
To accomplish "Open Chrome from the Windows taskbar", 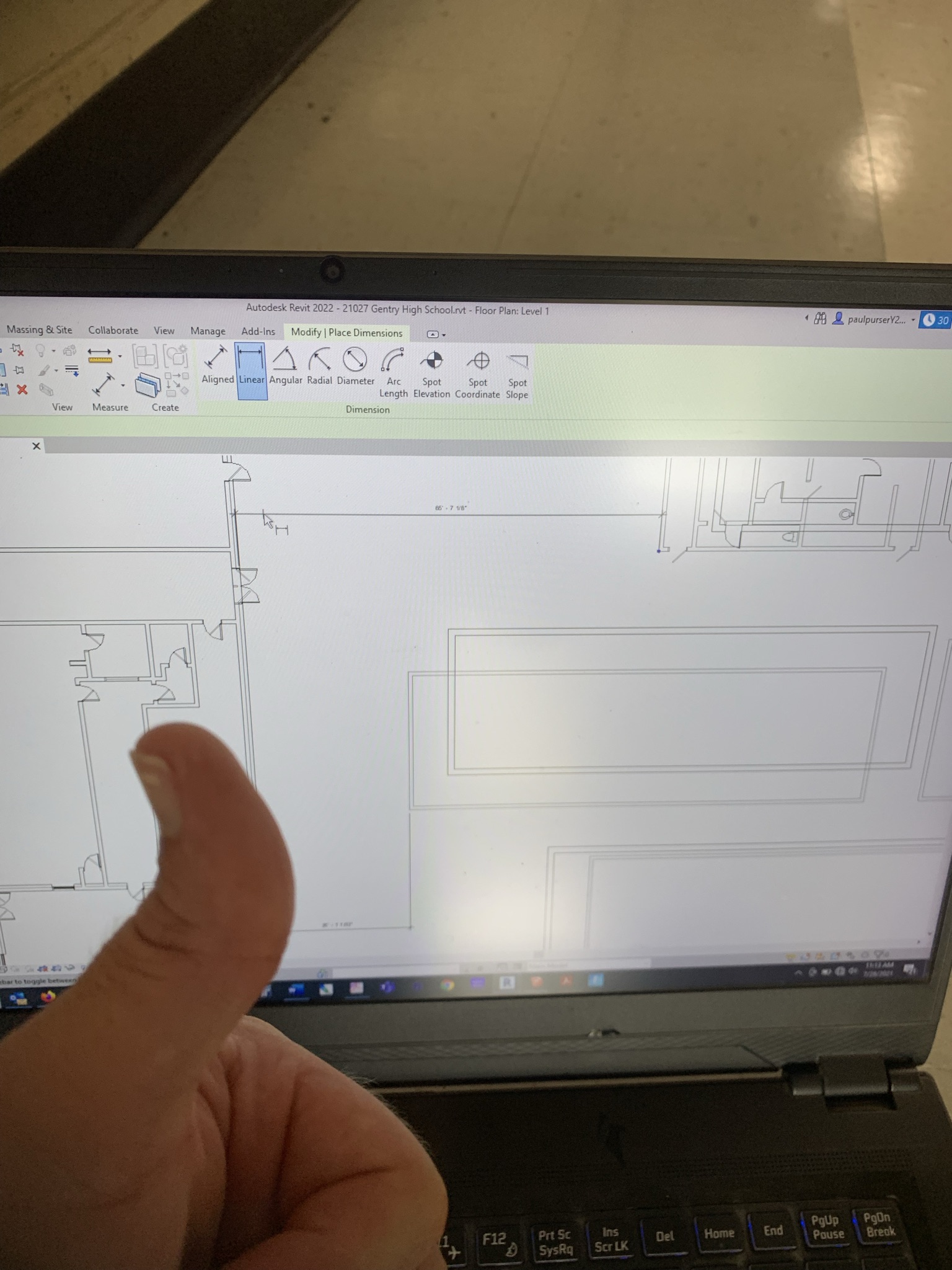I will point(447,985).
